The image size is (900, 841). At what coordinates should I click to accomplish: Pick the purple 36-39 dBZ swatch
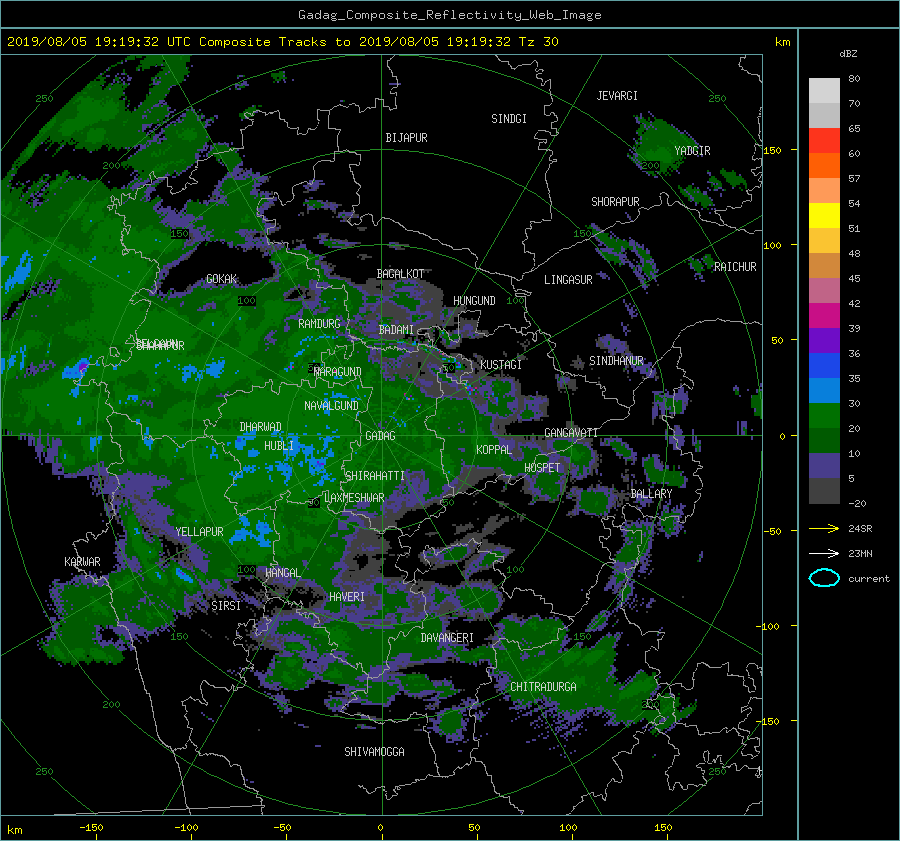(x=824, y=340)
